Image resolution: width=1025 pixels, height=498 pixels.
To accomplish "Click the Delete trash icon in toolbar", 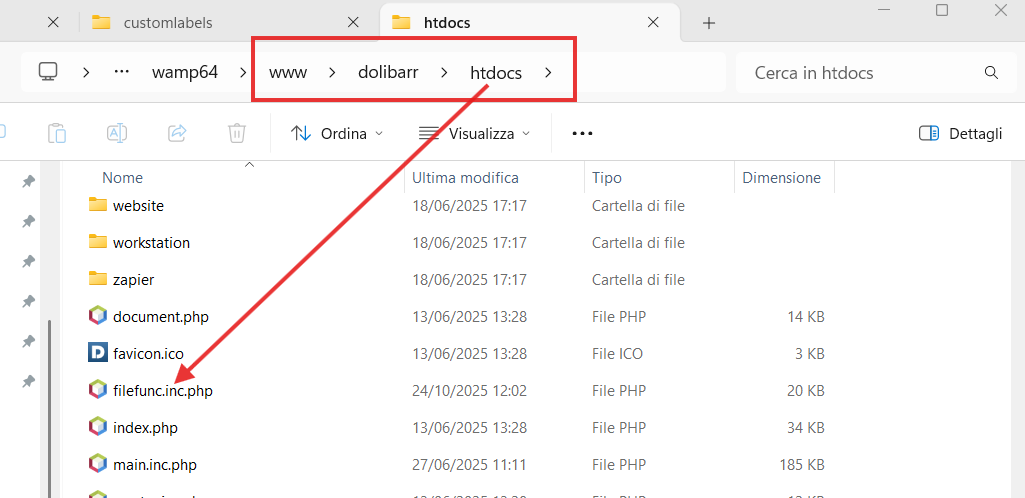I will coord(236,133).
